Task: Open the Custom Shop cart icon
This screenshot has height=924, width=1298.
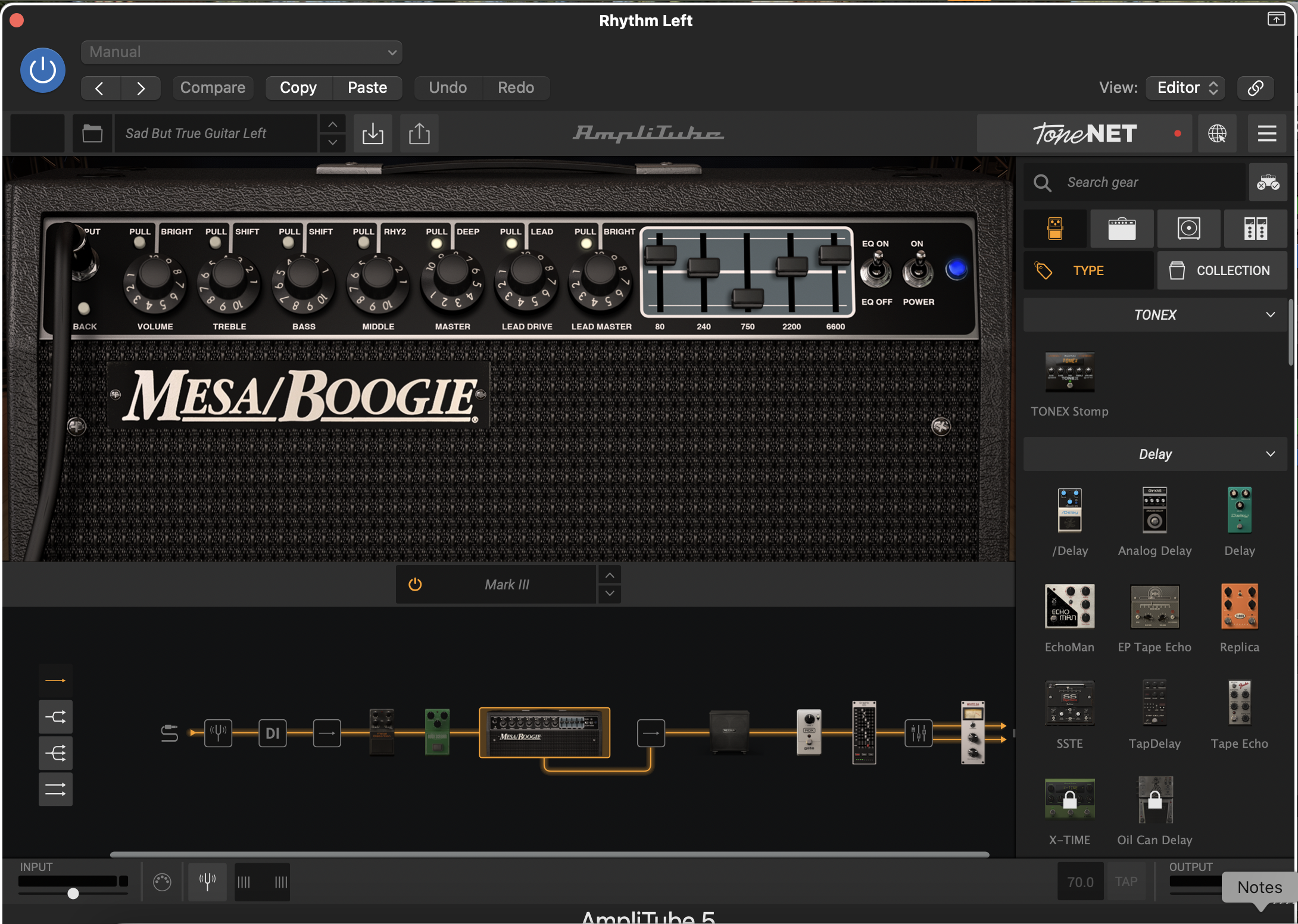Action: [1268, 182]
